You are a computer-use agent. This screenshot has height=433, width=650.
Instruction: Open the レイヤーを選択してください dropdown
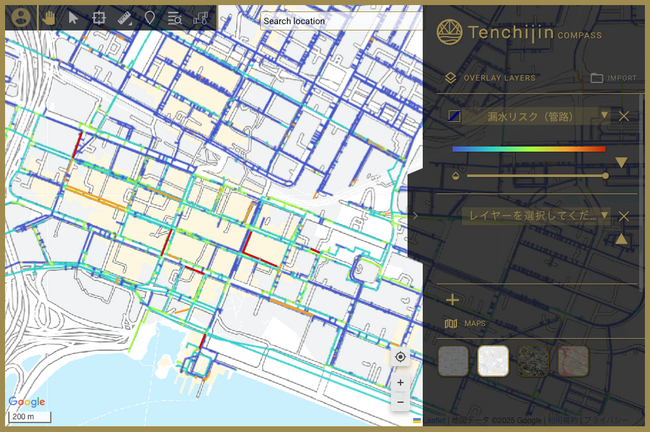pos(536,216)
